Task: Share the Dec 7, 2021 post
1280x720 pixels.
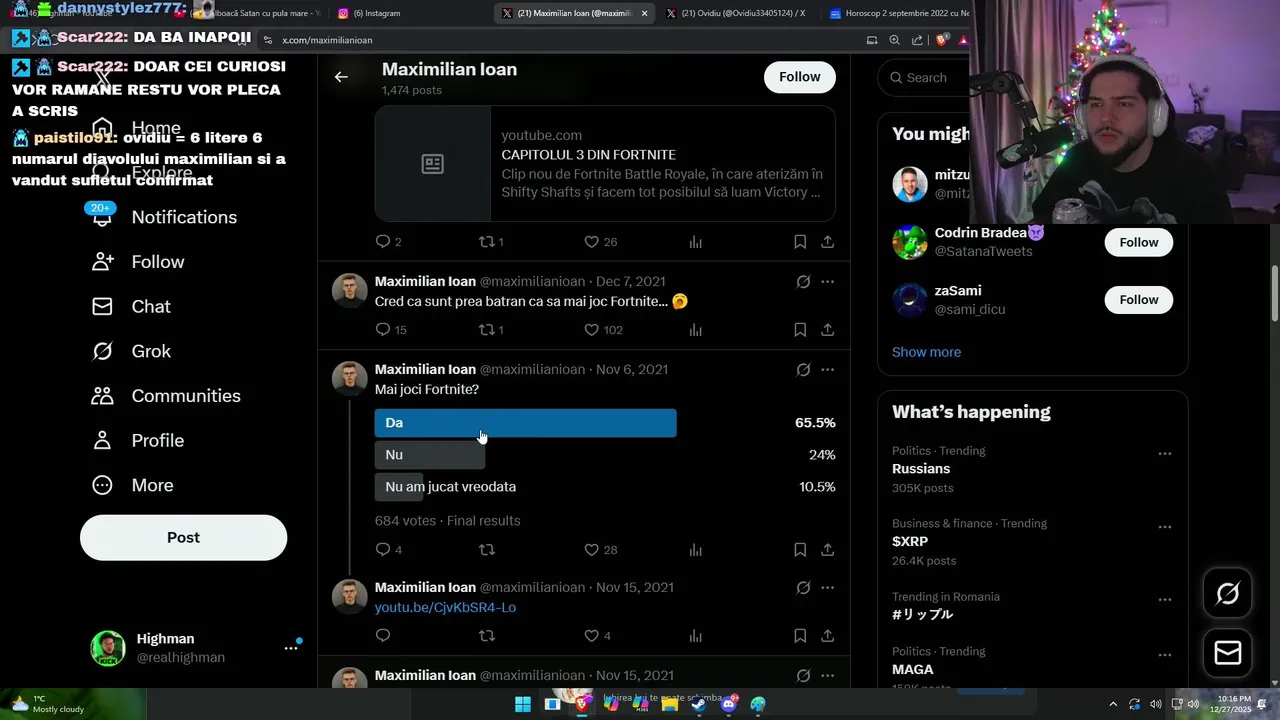Action: (828, 330)
